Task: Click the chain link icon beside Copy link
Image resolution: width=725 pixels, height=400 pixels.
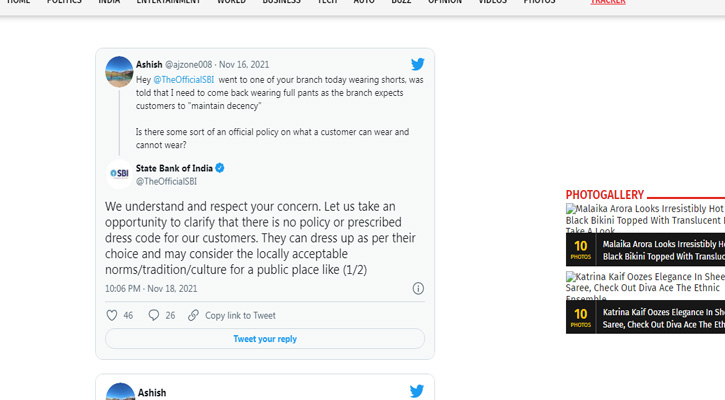Action: [x=193, y=315]
